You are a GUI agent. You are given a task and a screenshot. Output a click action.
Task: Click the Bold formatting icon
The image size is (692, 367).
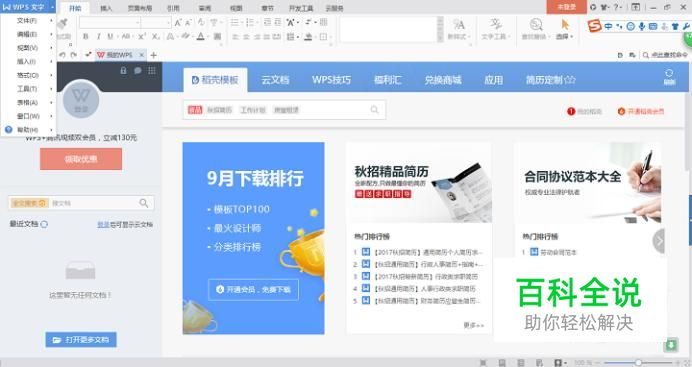pyautogui.click(x=86, y=37)
